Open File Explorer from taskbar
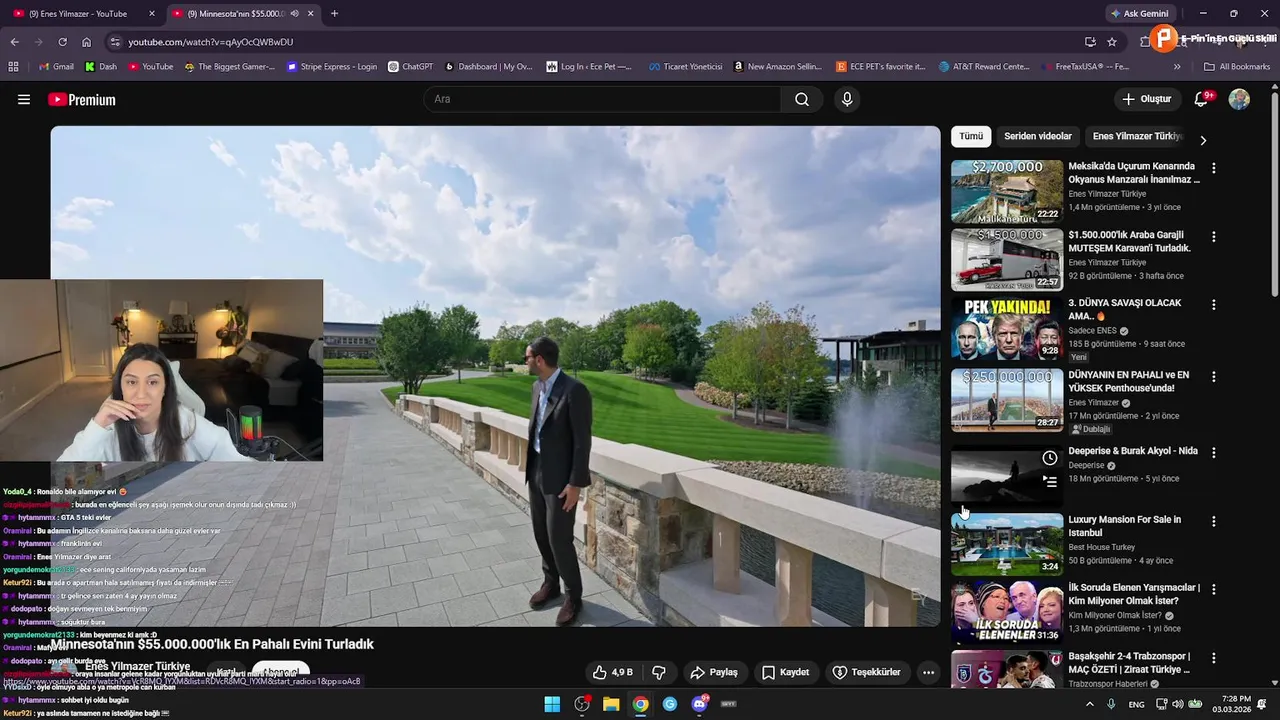1280x720 pixels. point(611,704)
